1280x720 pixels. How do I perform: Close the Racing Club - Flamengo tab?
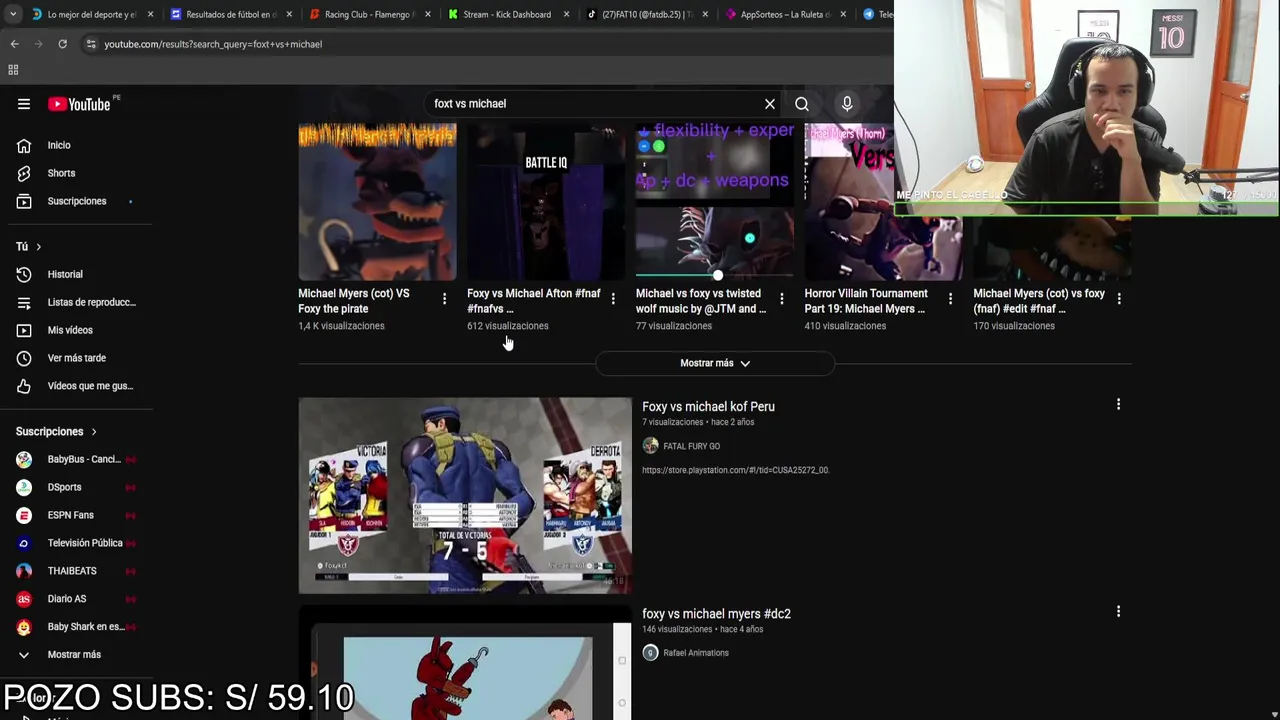[x=427, y=14]
